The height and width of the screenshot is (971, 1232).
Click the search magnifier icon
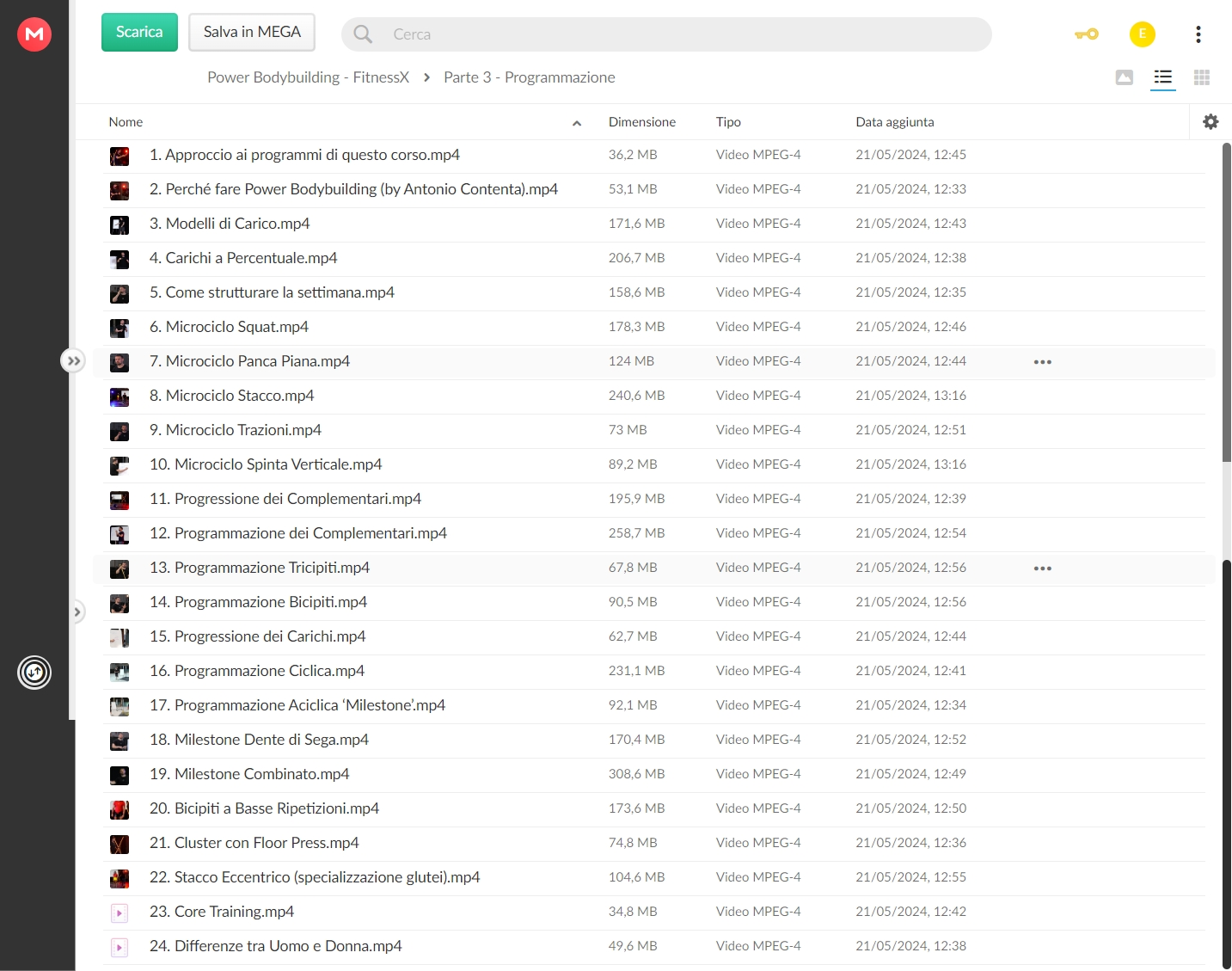coord(363,34)
